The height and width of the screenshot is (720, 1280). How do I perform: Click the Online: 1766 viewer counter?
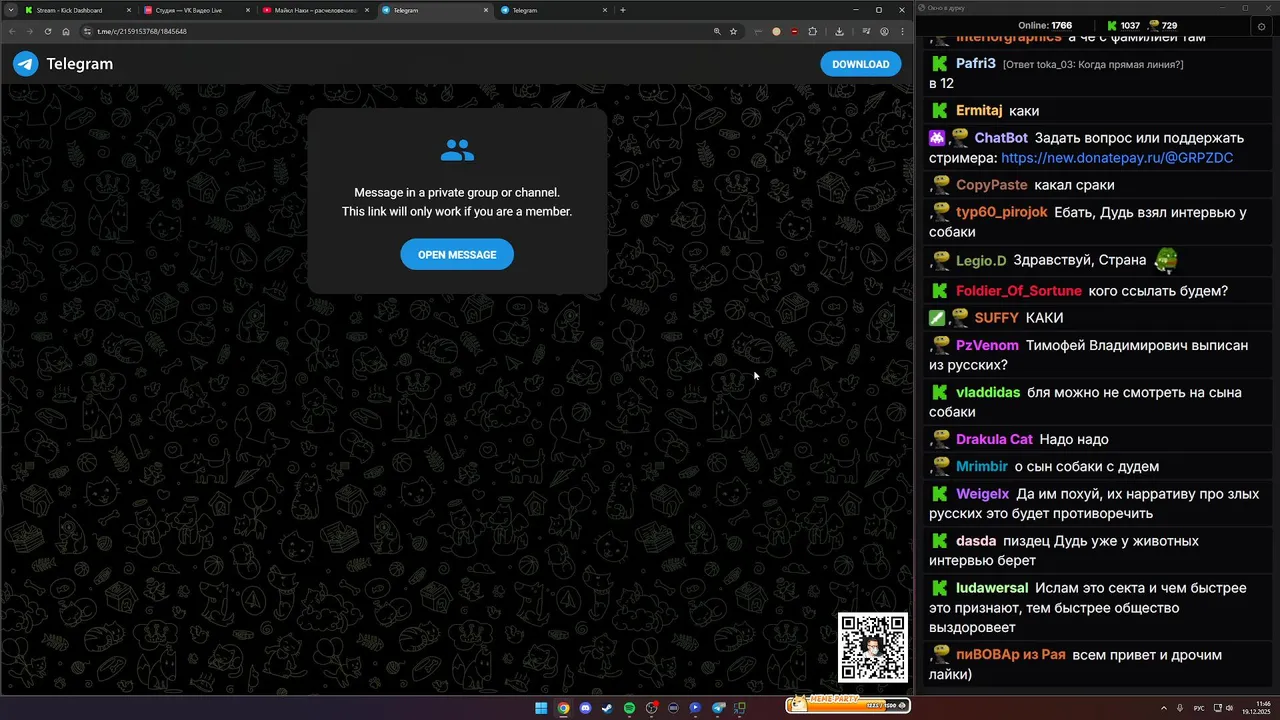click(x=1045, y=25)
